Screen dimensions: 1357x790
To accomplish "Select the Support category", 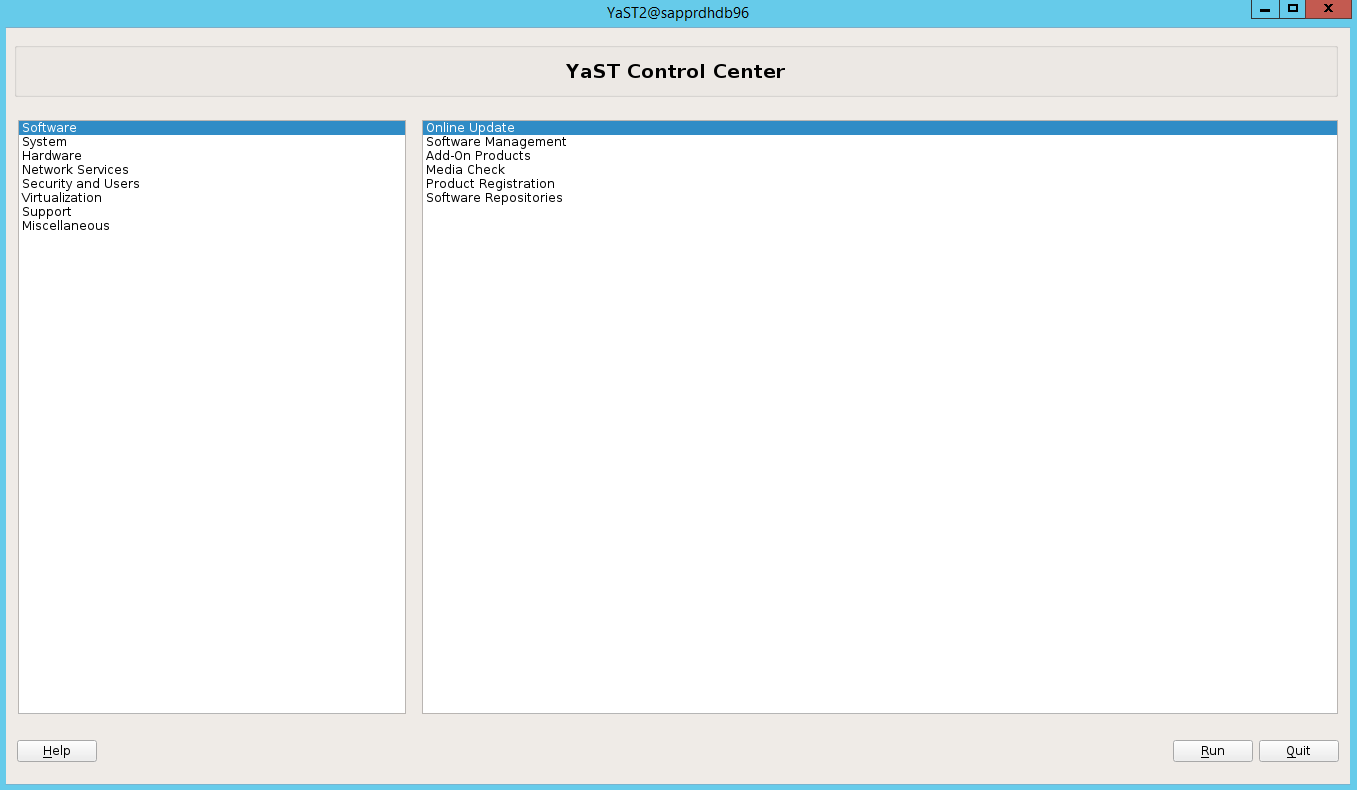I will (212, 212).
